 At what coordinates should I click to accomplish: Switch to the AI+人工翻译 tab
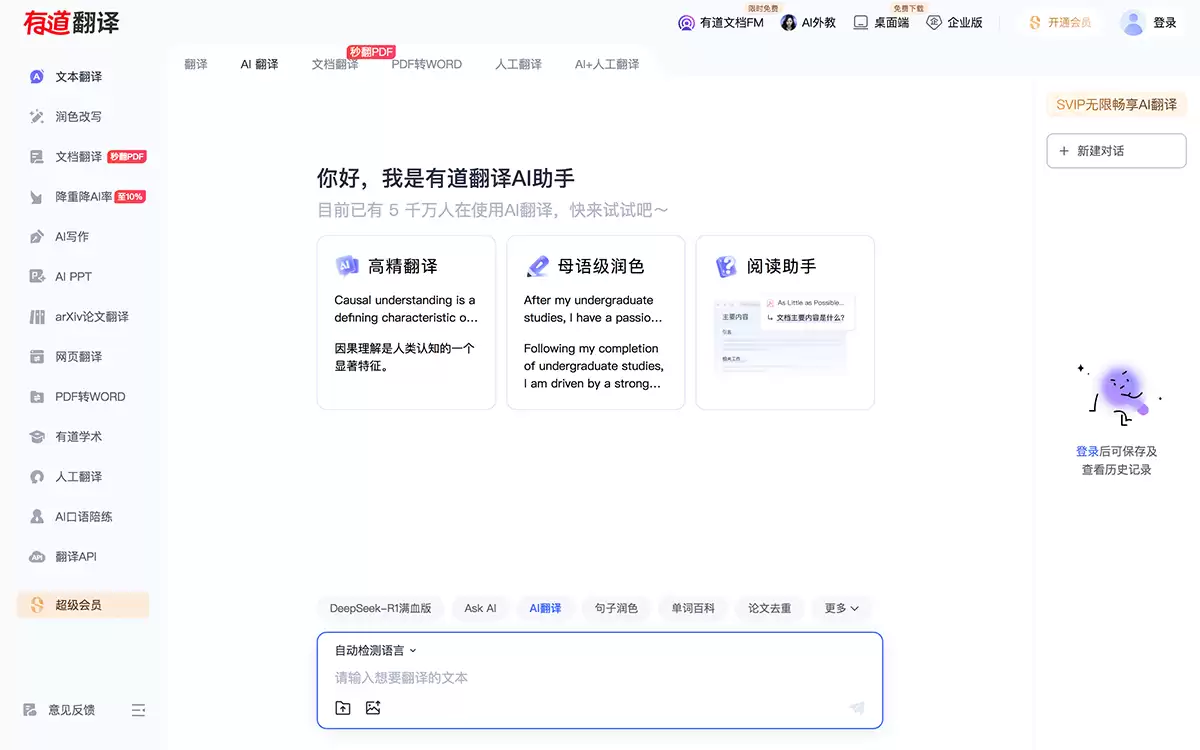click(607, 64)
